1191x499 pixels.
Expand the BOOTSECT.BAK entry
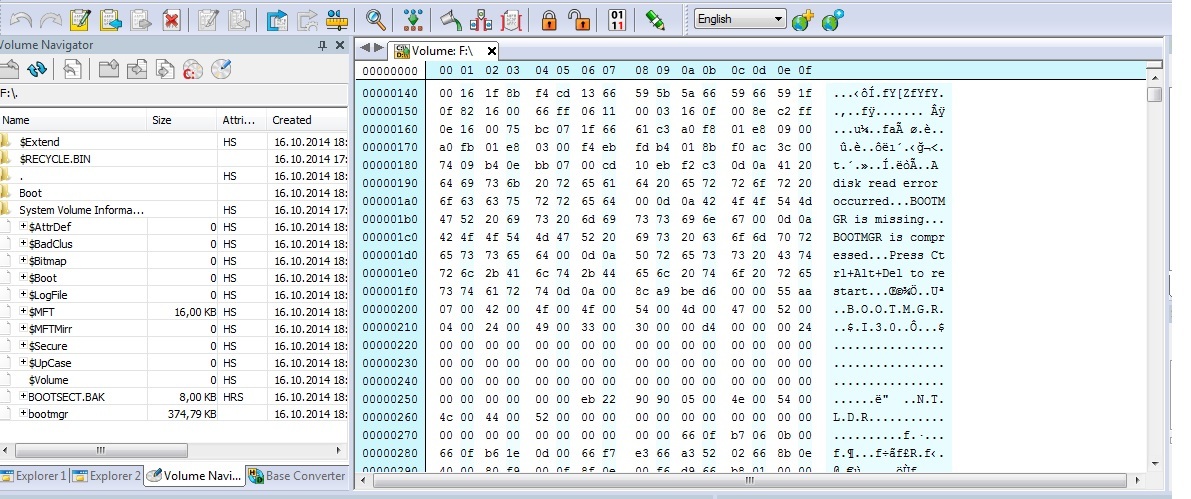click(x=24, y=396)
